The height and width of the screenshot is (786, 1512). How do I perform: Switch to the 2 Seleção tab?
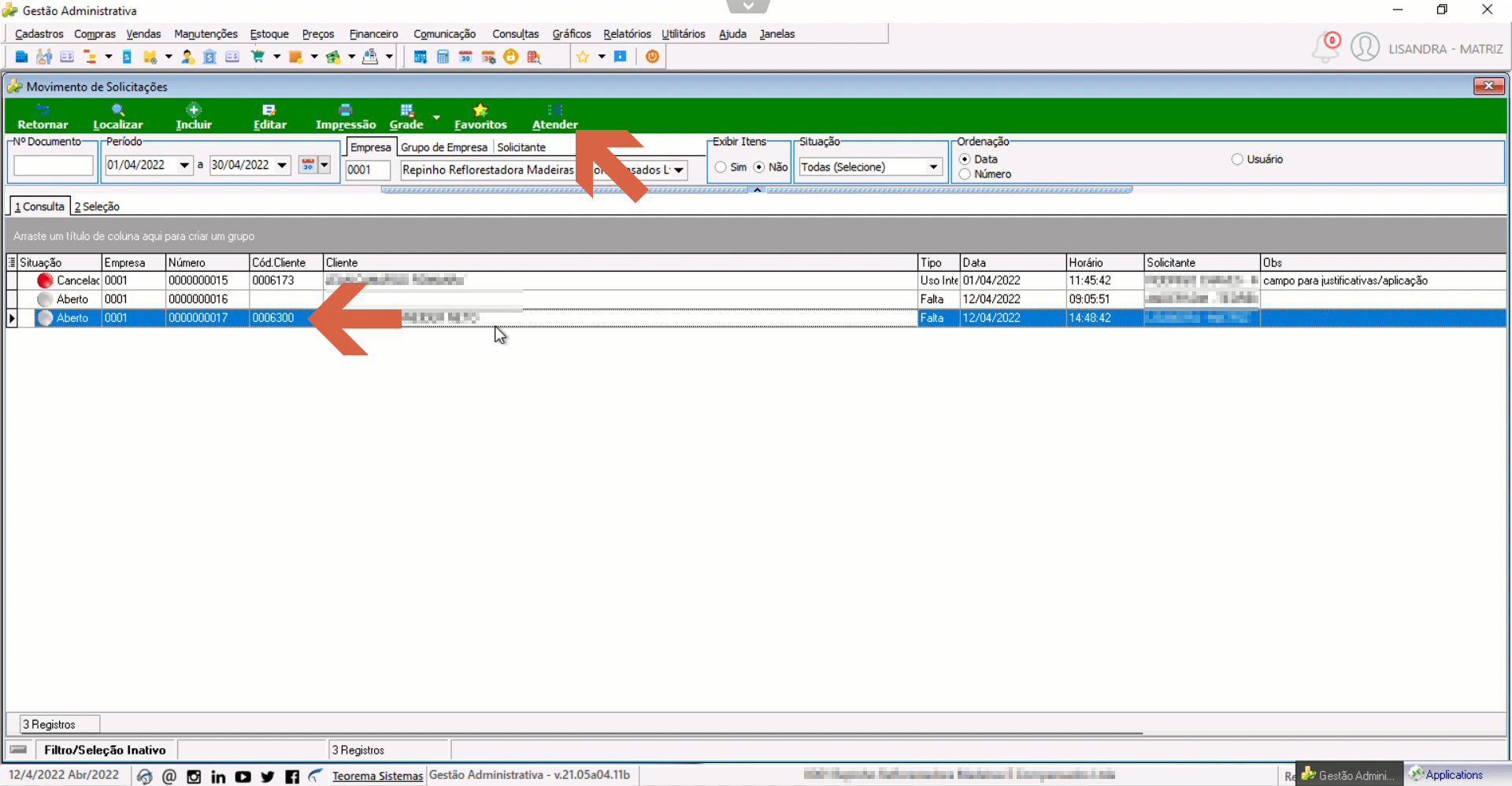click(x=97, y=206)
